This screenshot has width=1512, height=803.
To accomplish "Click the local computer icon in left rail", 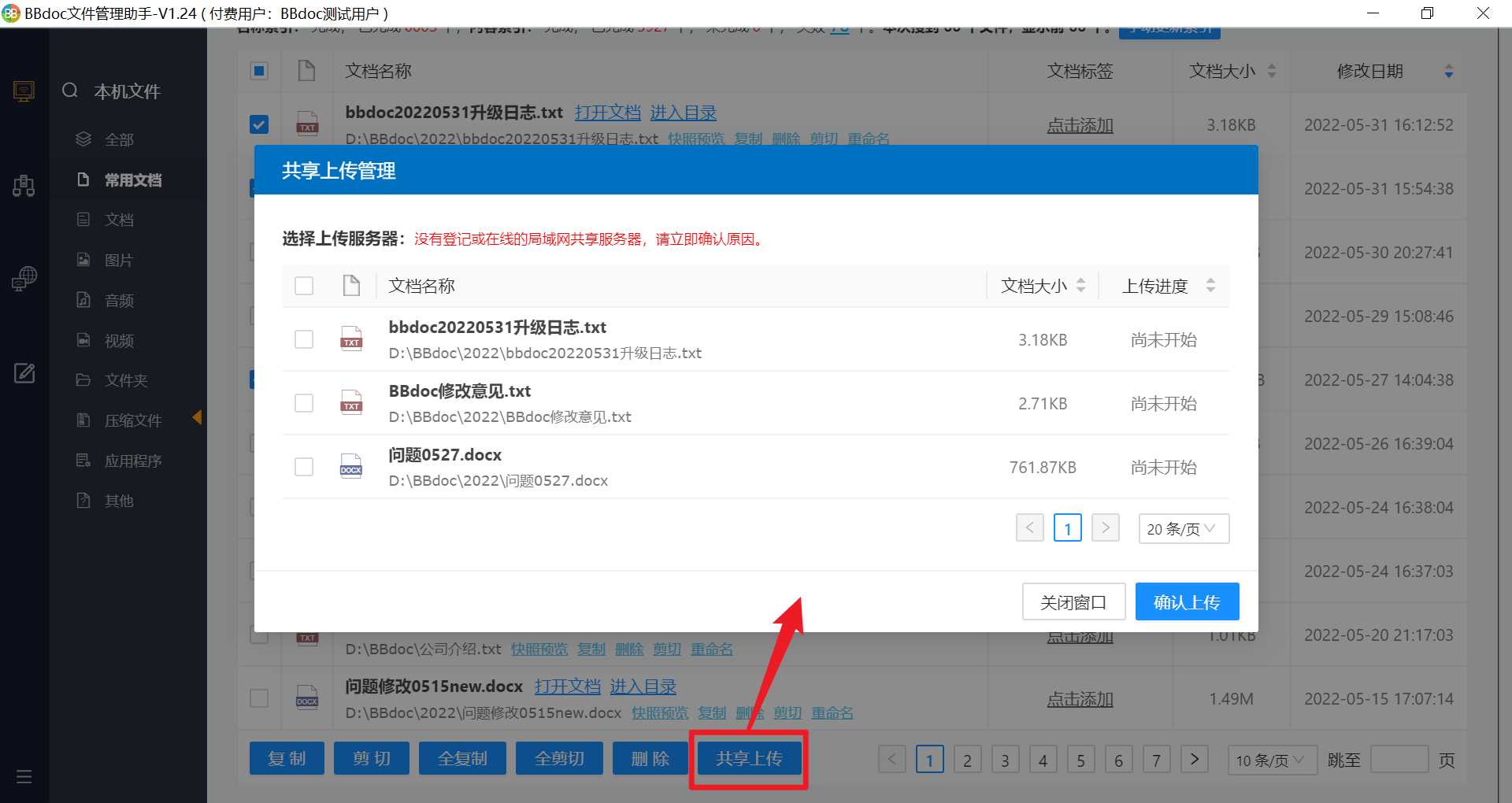I will pyautogui.click(x=24, y=91).
